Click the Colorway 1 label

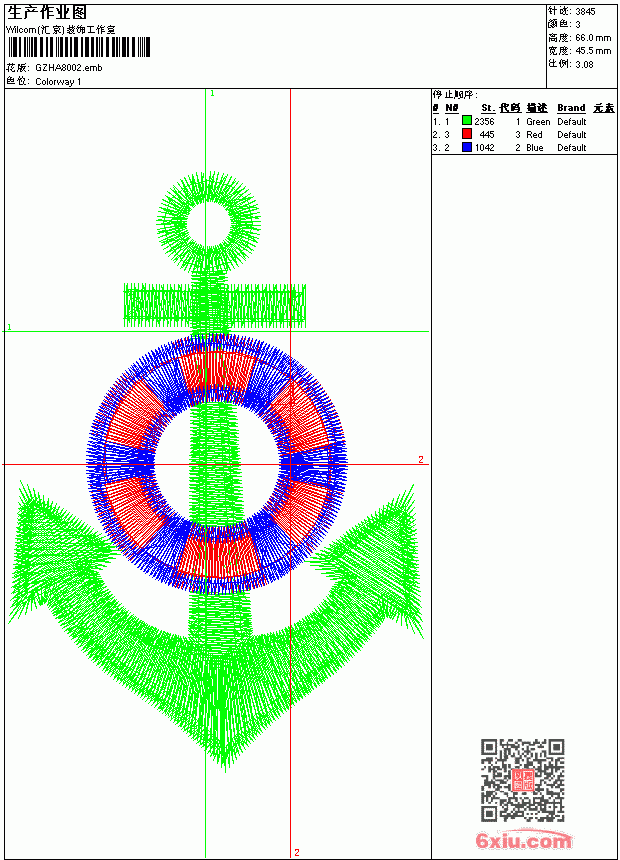(58, 82)
